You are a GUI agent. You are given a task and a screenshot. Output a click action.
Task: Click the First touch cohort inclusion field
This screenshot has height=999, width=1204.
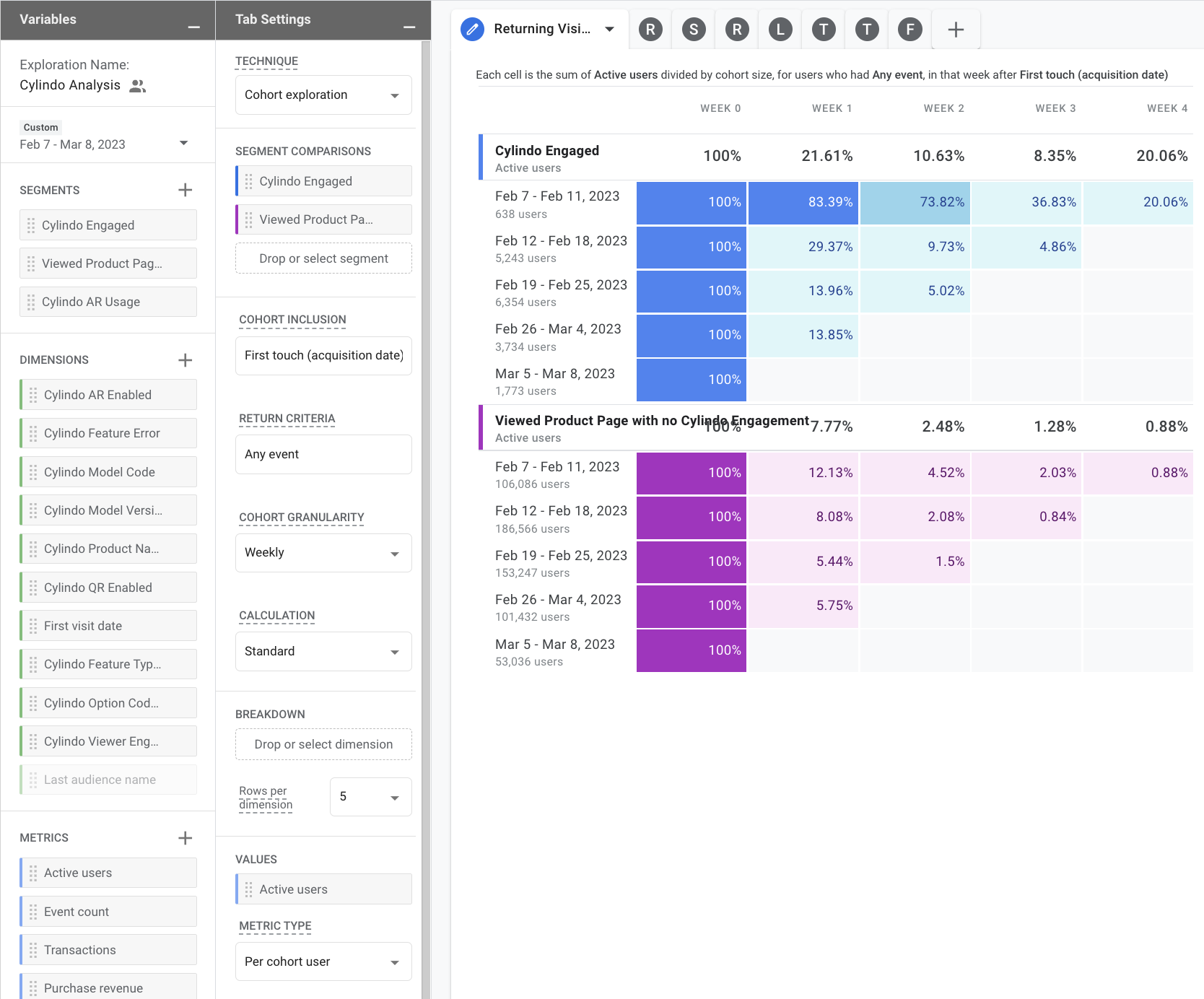[323, 356]
